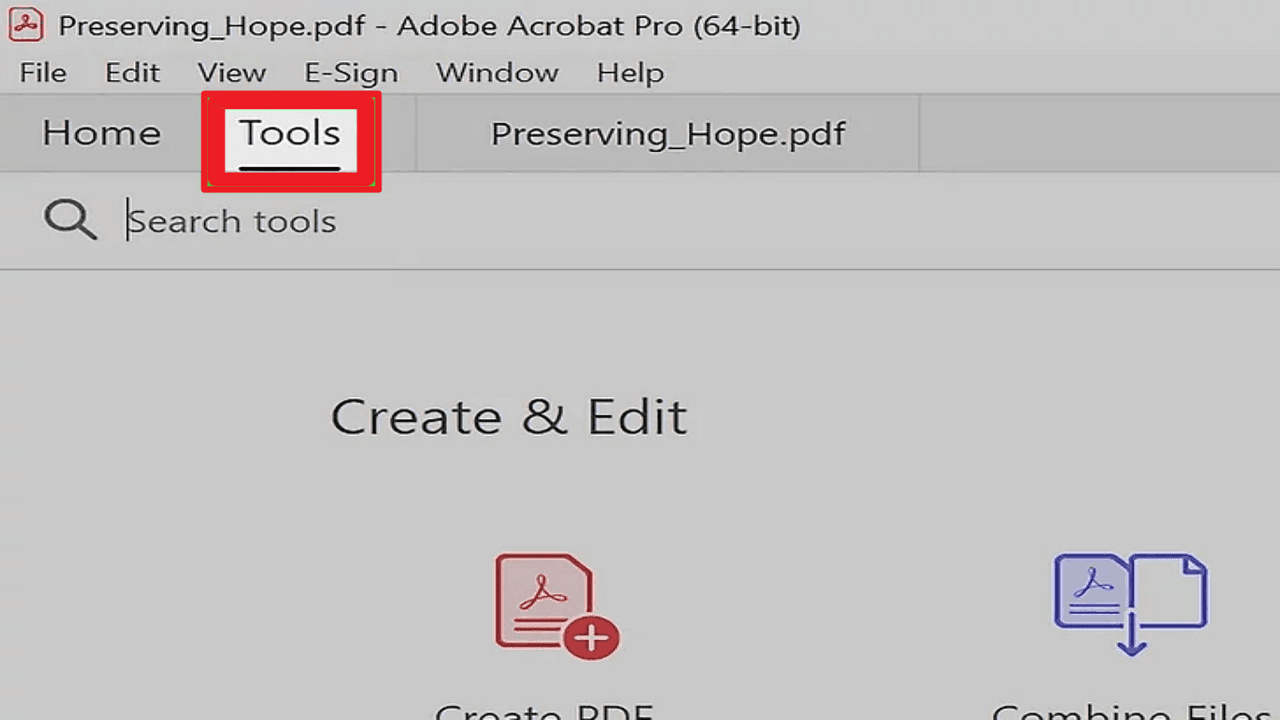Click empty tab strip right of document tab
The image size is (1280, 720).
click(1098, 134)
